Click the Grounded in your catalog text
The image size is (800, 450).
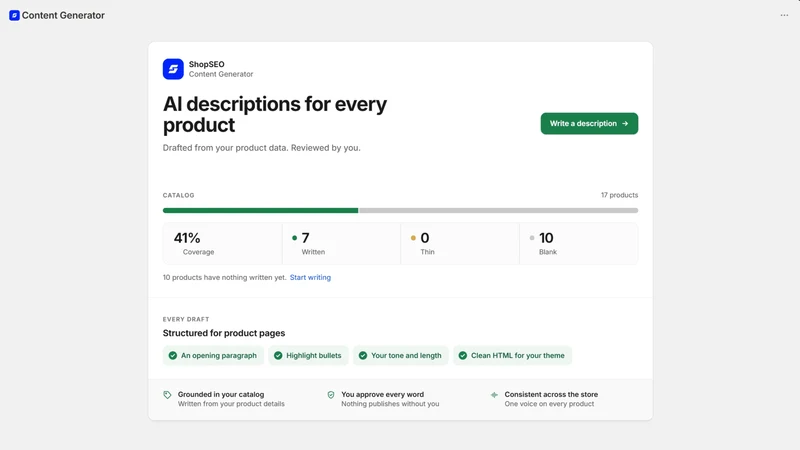tap(221, 394)
